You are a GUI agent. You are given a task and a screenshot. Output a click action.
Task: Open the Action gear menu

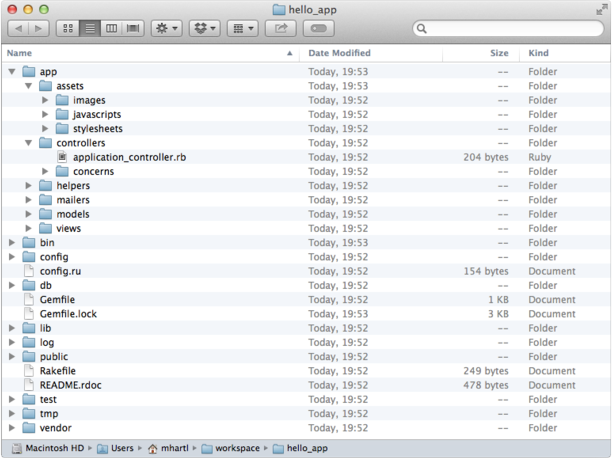(x=166, y=29)
